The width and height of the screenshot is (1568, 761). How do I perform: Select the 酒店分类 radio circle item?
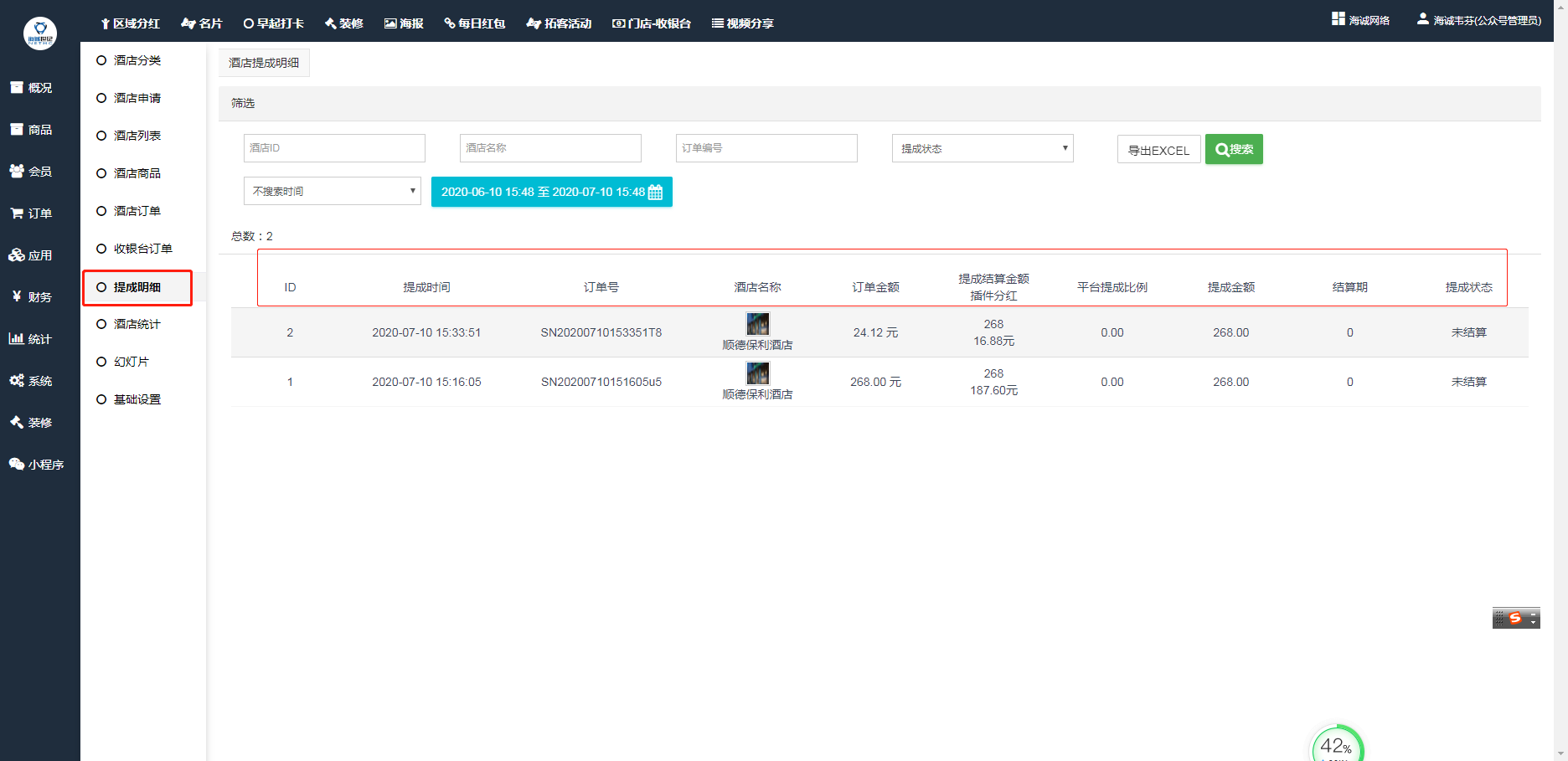tap(101, 60)
